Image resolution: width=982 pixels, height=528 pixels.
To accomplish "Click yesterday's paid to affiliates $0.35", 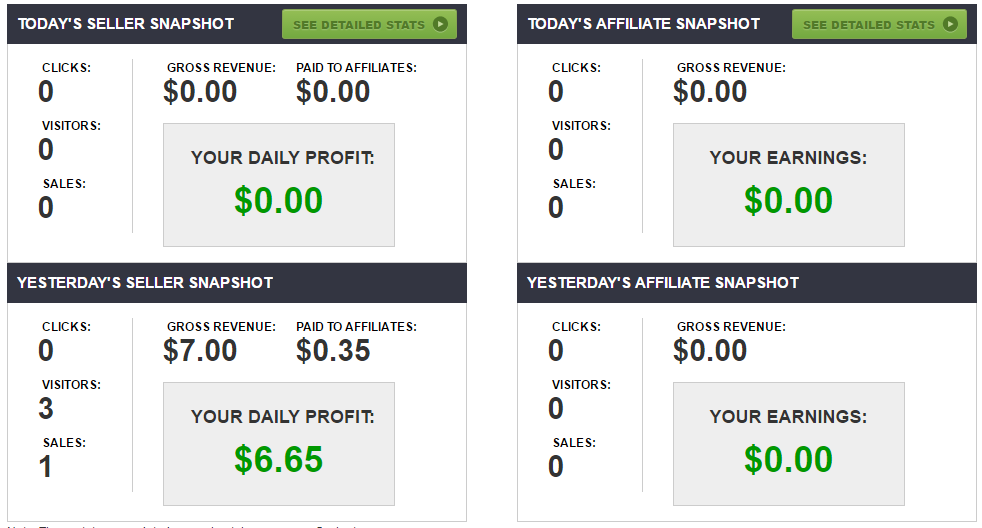I will point(333,350).
